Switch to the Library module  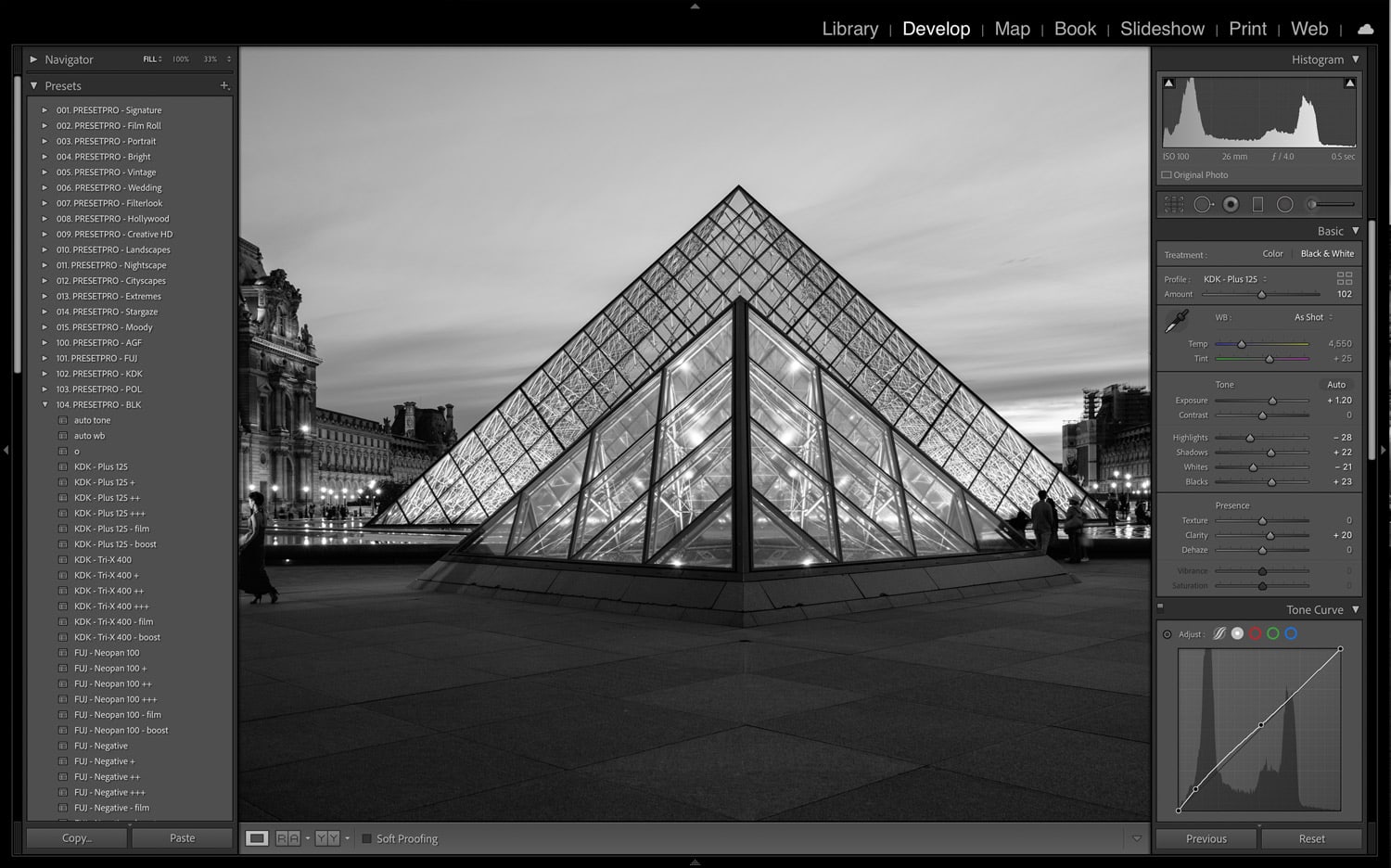[849, 29]
